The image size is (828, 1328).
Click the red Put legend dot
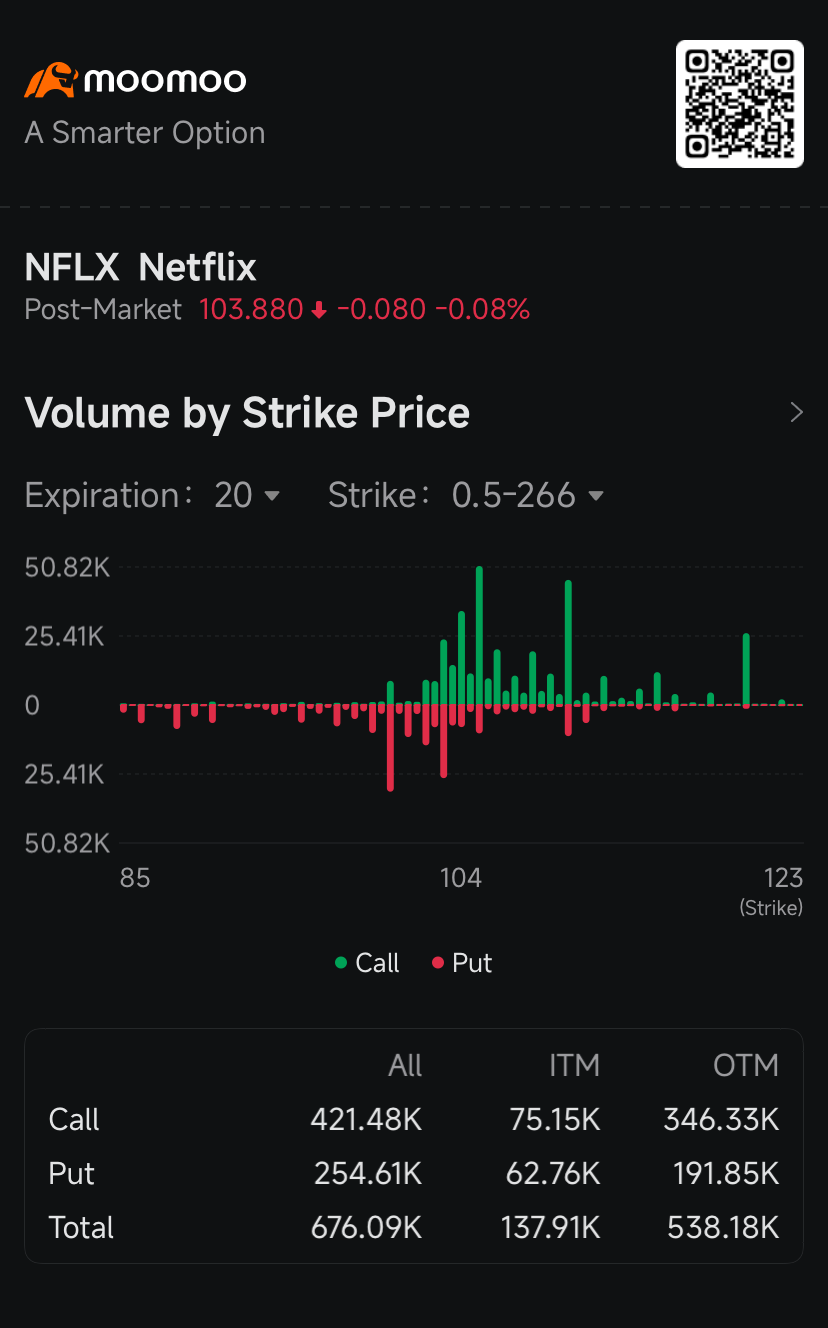(438, 963)
